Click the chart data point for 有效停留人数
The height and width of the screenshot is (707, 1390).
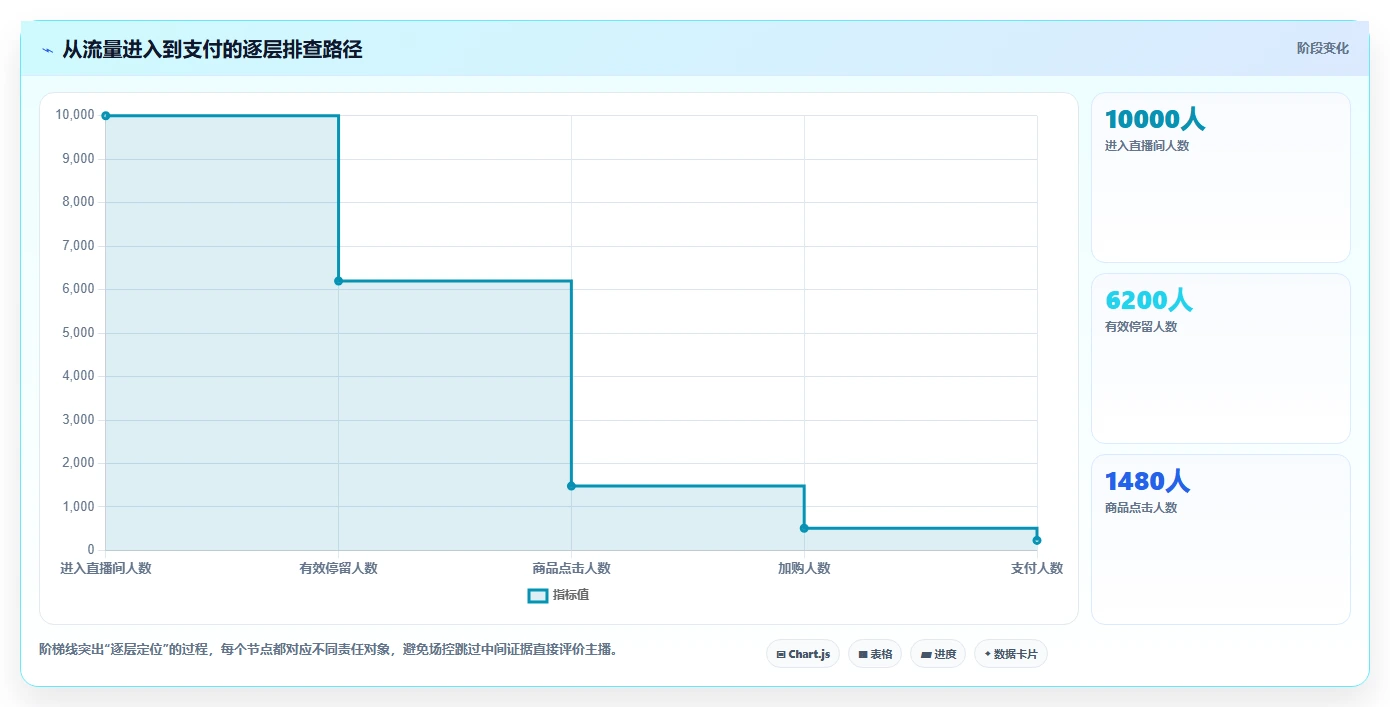point(339,281)
